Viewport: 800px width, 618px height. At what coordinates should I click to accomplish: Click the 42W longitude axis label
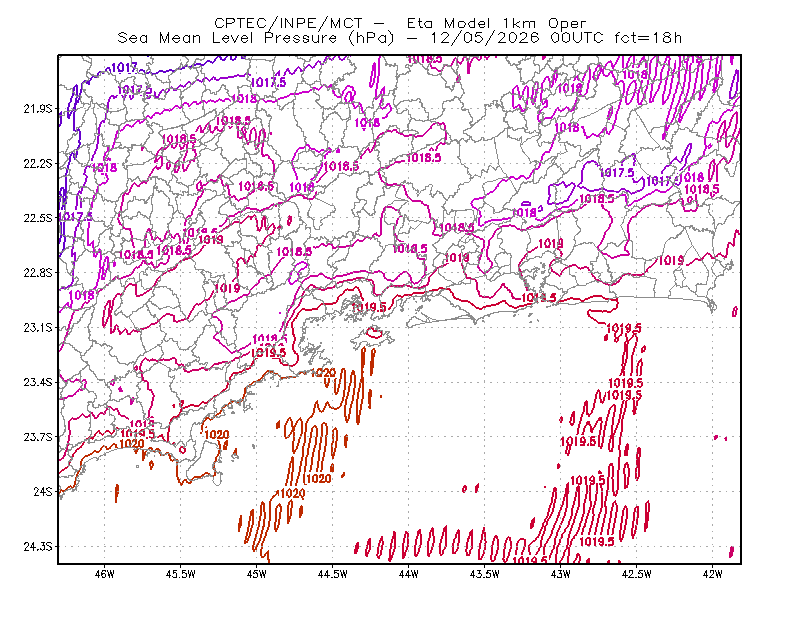(712, 574)
